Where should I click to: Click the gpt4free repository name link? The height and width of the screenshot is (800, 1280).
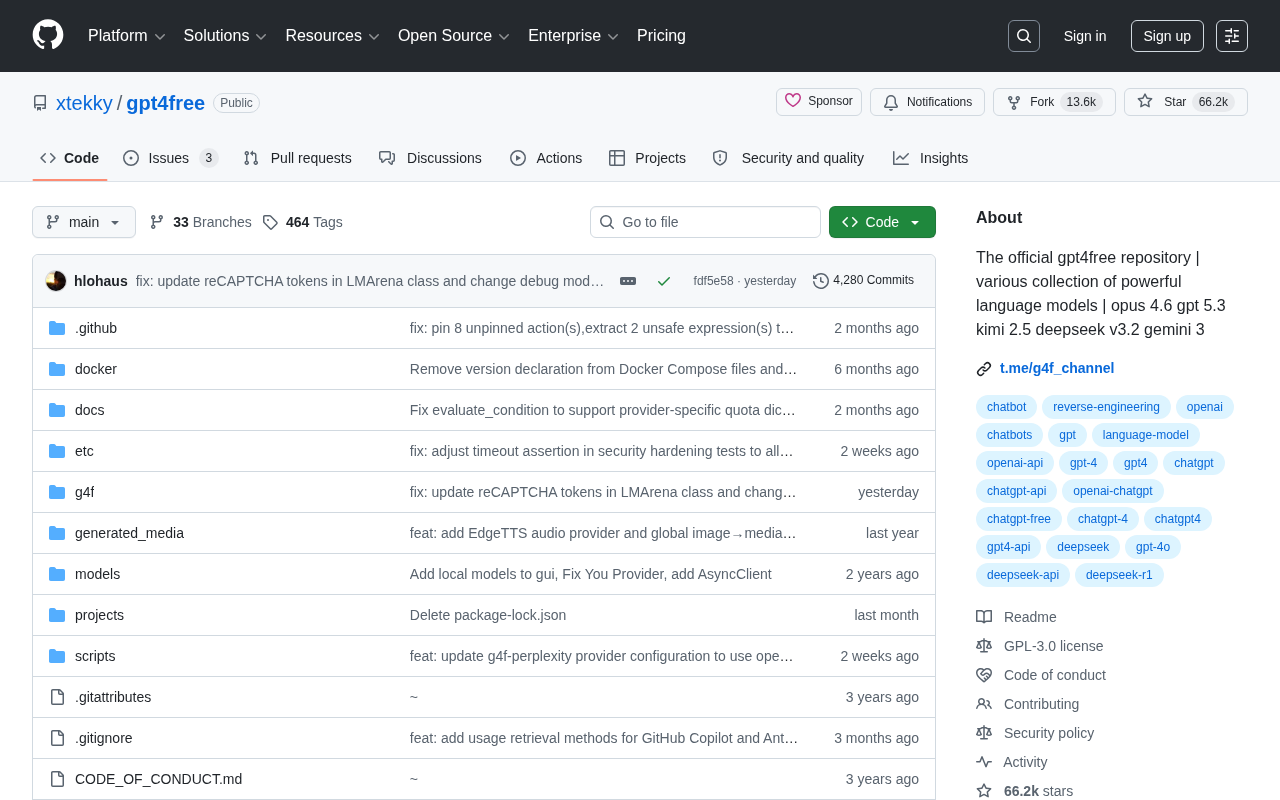pos(166,103)
